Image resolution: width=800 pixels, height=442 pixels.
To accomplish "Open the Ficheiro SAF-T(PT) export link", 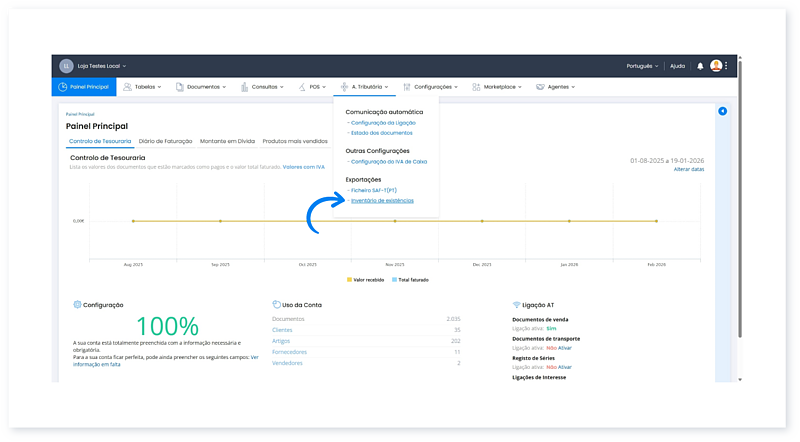I will click(377, 189).
